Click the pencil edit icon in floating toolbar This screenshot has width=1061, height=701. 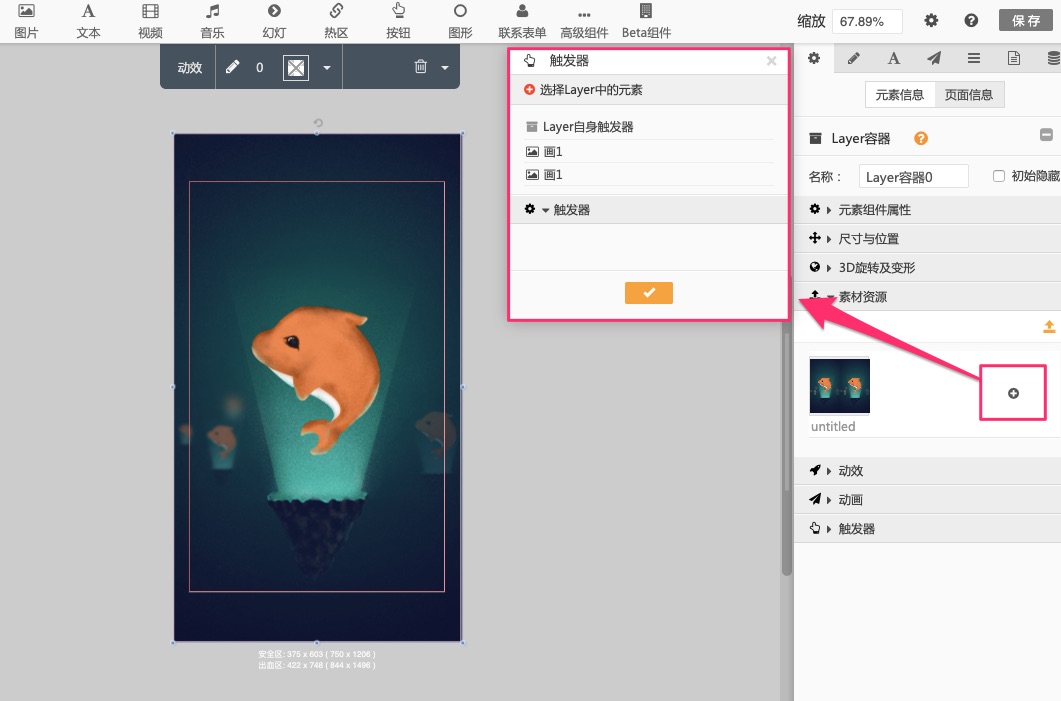point(232,66)
